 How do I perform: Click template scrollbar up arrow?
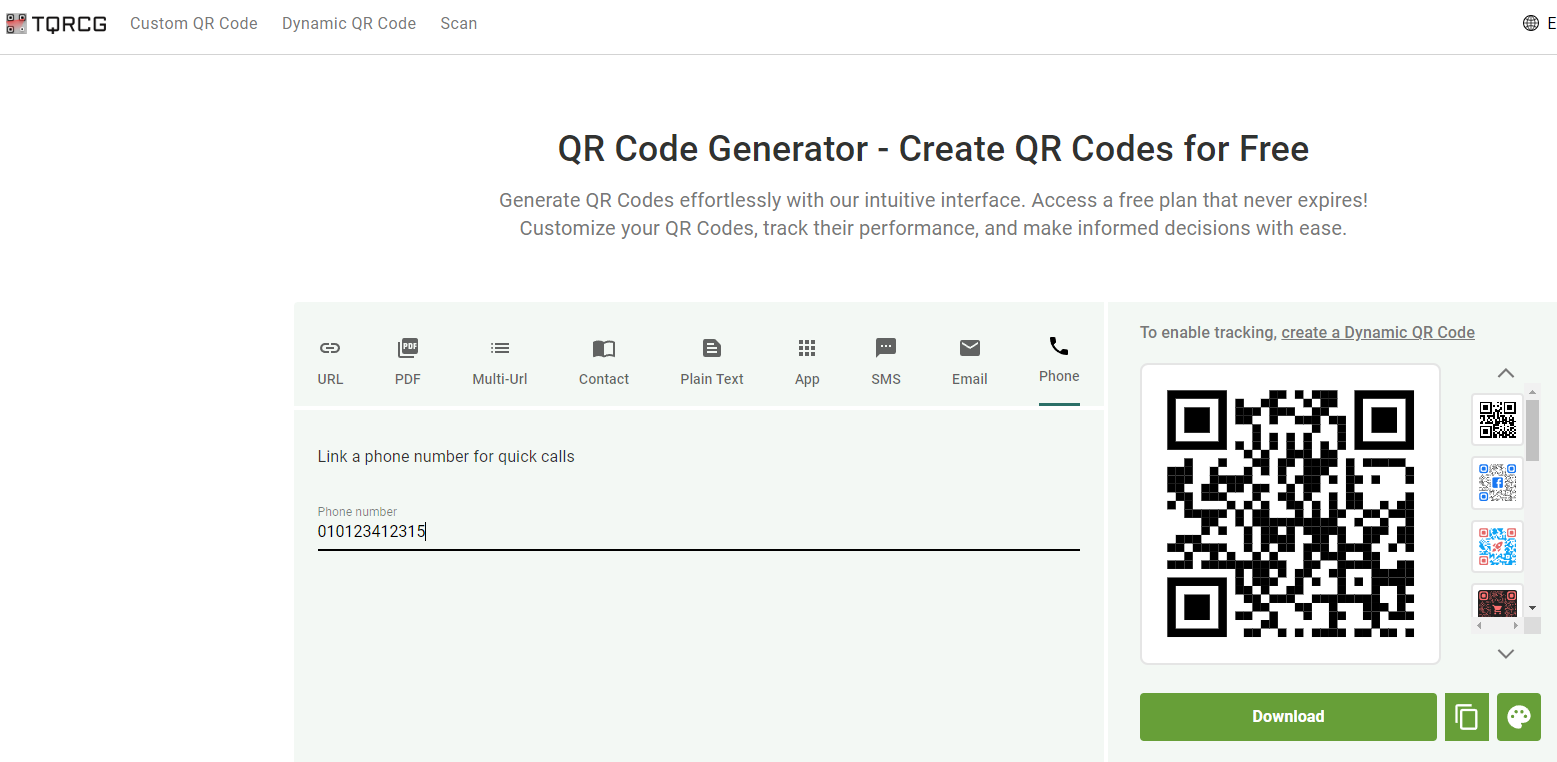click(x=1532, y=391)
